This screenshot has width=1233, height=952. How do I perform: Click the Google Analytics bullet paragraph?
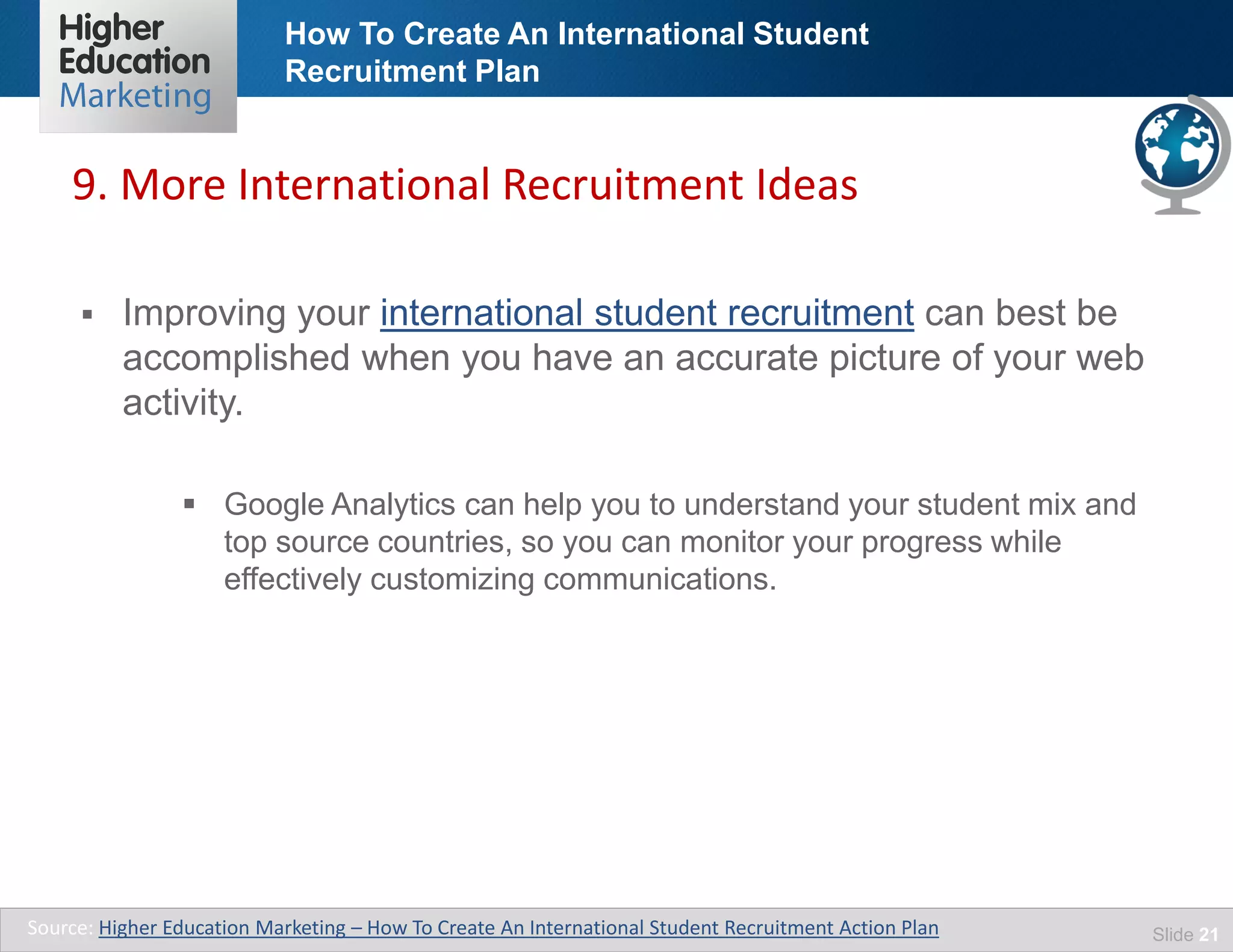click(x=680, y=542)
